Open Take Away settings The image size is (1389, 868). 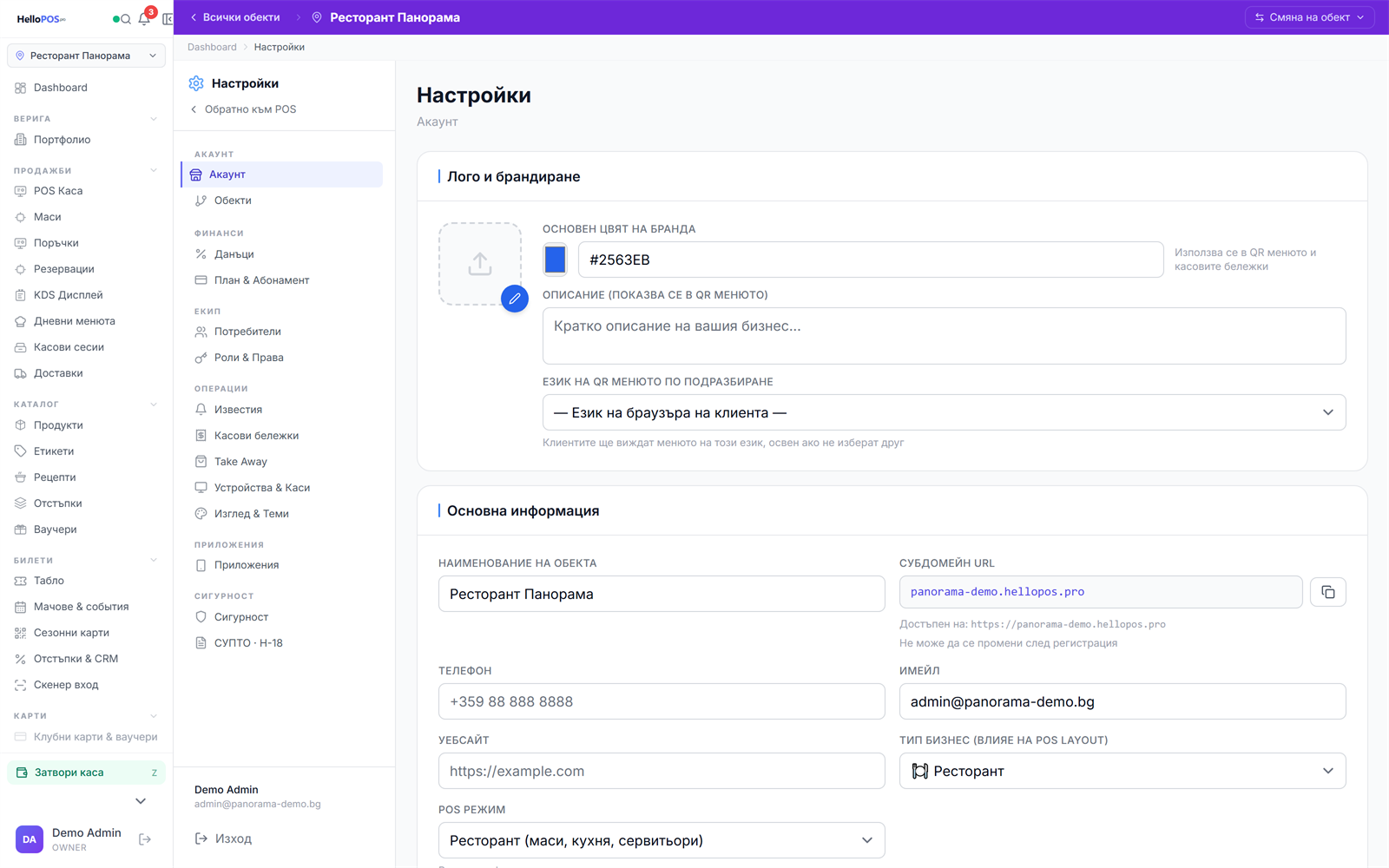pyautogui.click(x=281, y=462)
